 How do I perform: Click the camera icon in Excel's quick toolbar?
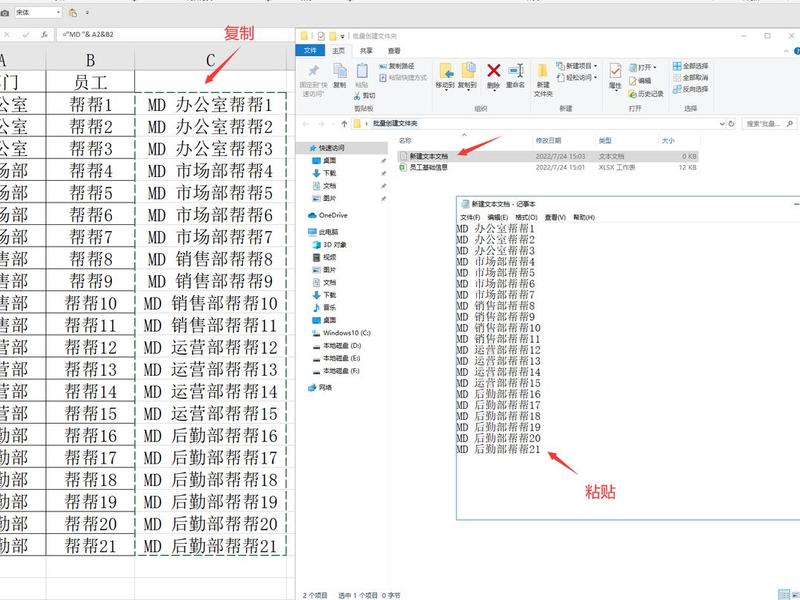[x=5, y=13]
